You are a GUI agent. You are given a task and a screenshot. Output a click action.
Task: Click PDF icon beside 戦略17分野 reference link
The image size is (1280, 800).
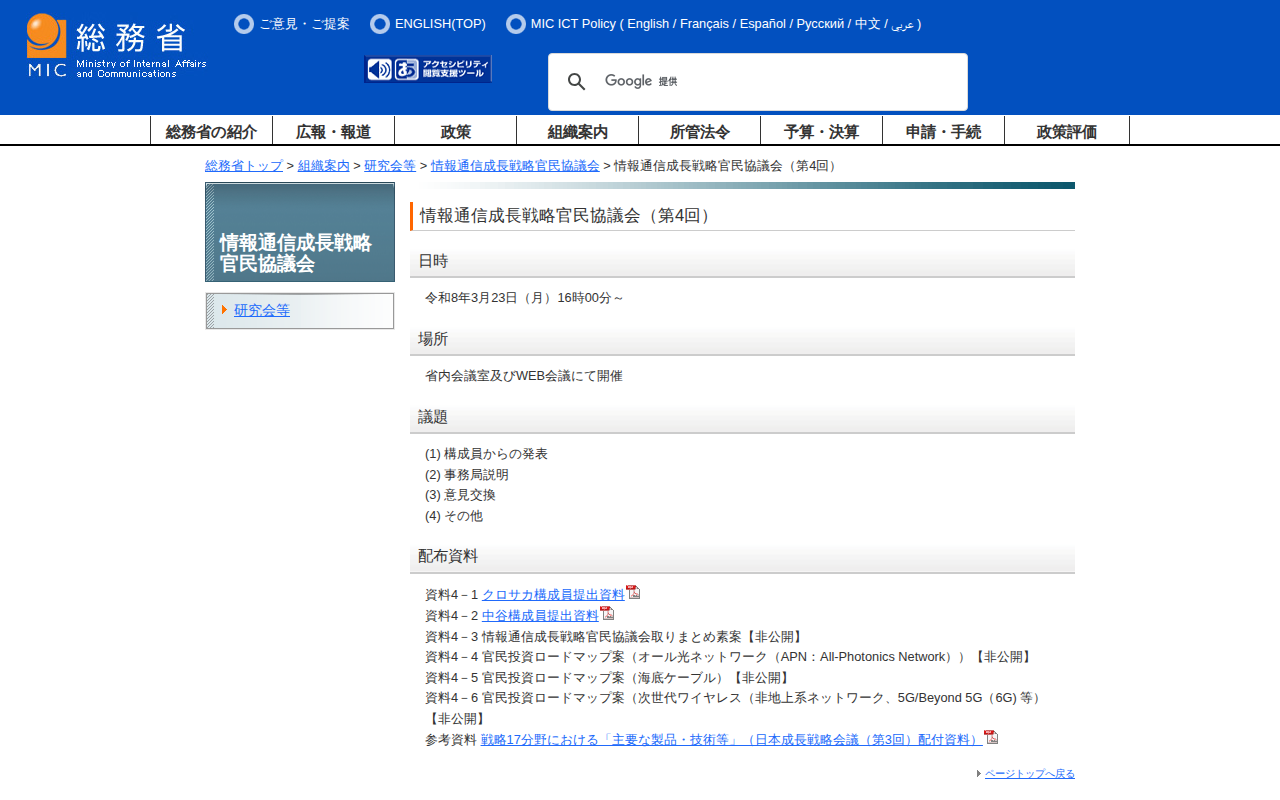pyautogui.click(x=991, y=737)
